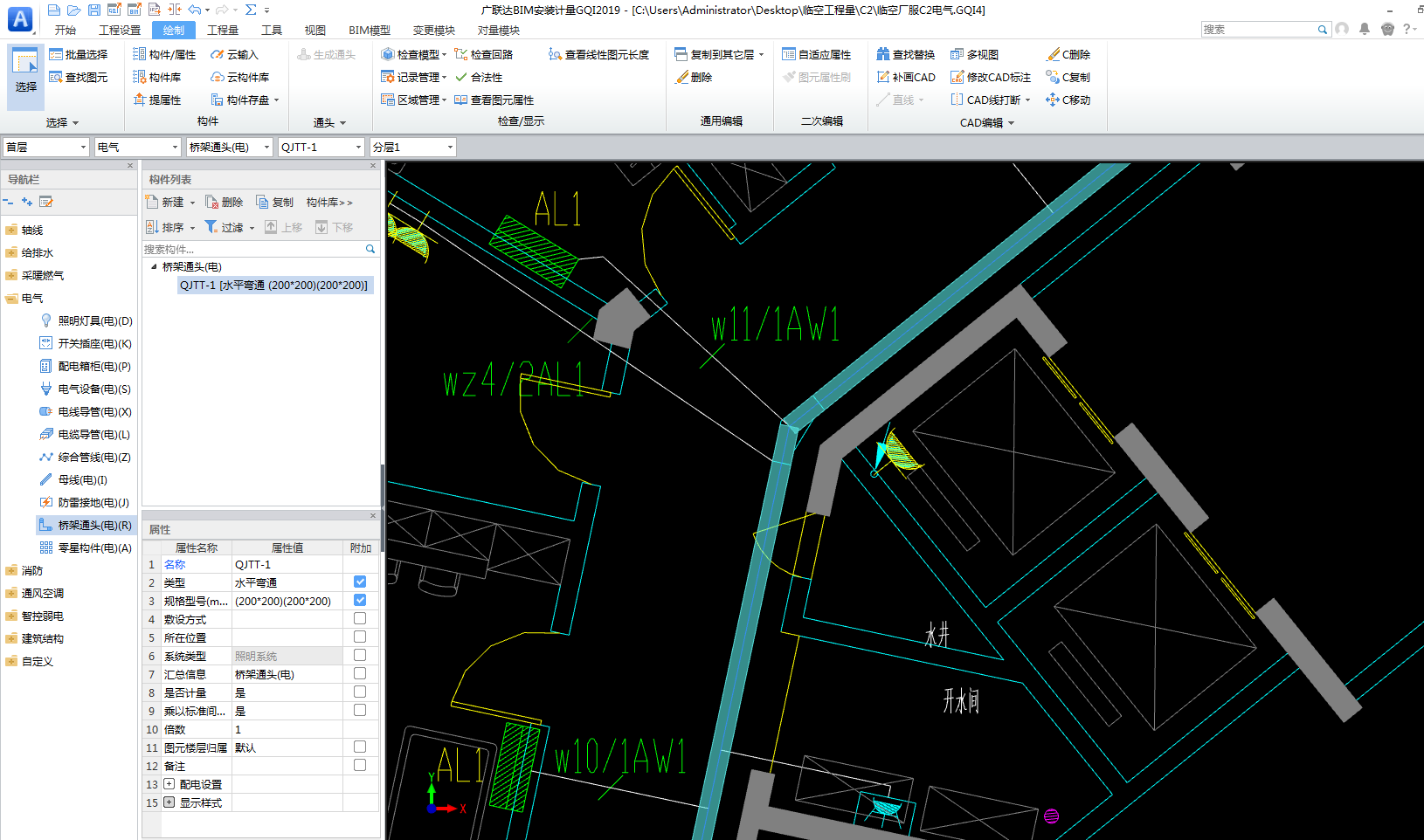This screenshot has width=1424, height=840.
Task: Click 查看图元属性 view element properties
Action: (x=494, y=100)
